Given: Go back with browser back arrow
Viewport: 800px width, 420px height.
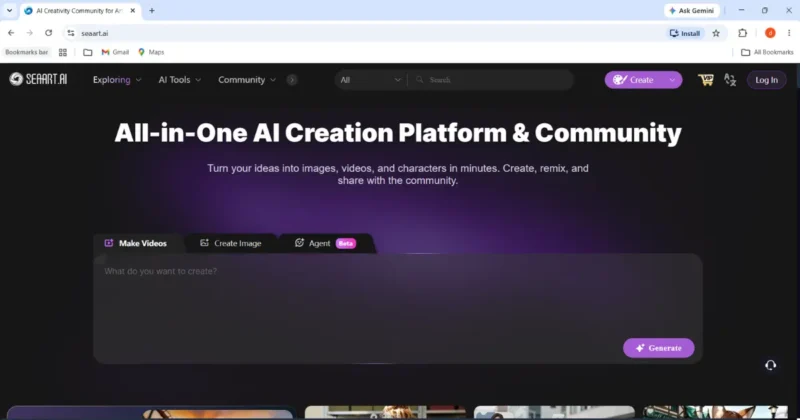Looking at the screenshot, I should [x=11, y=33].
